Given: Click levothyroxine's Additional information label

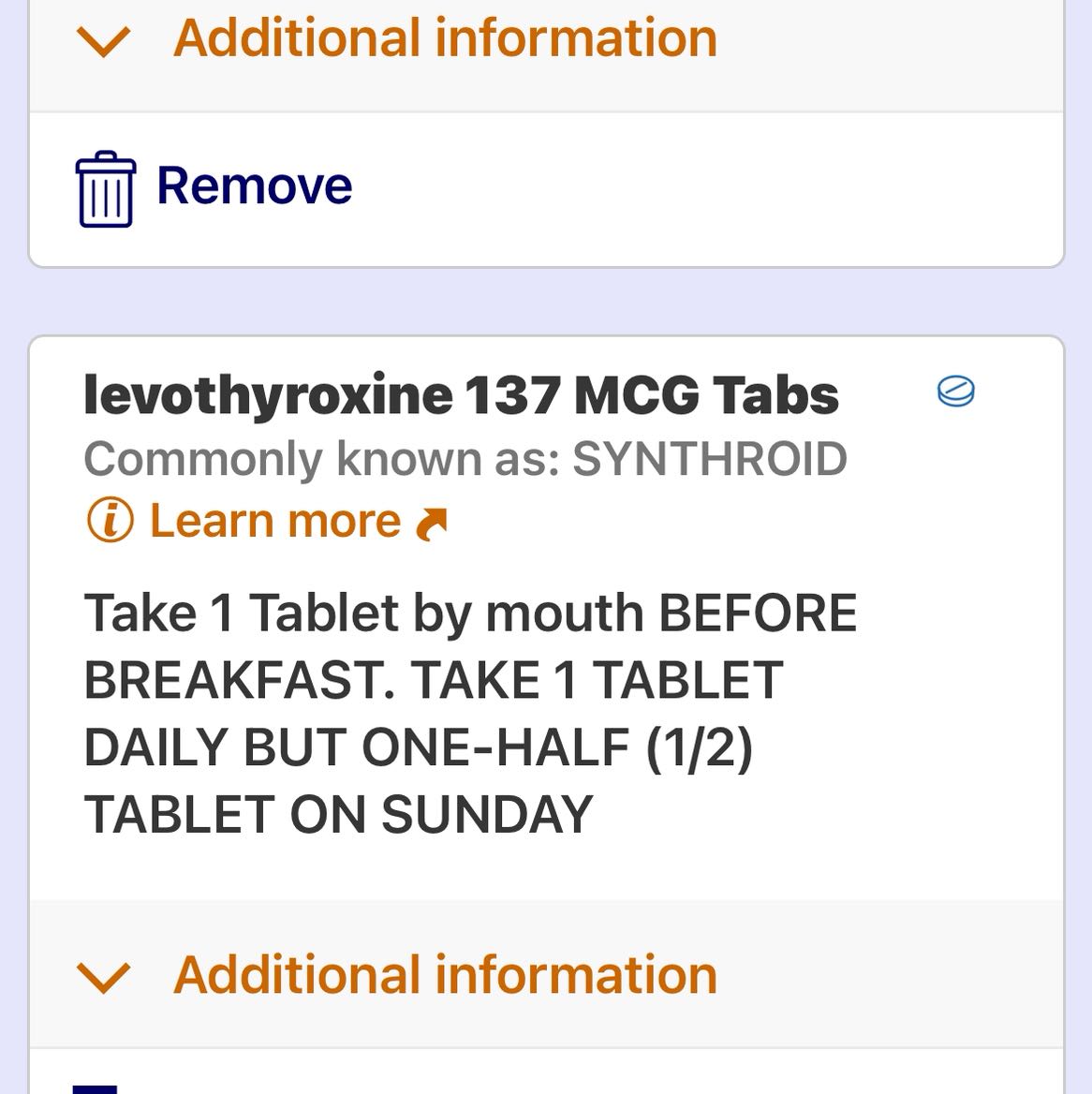Looking at the screenshot, I should [x=445, y=975].
